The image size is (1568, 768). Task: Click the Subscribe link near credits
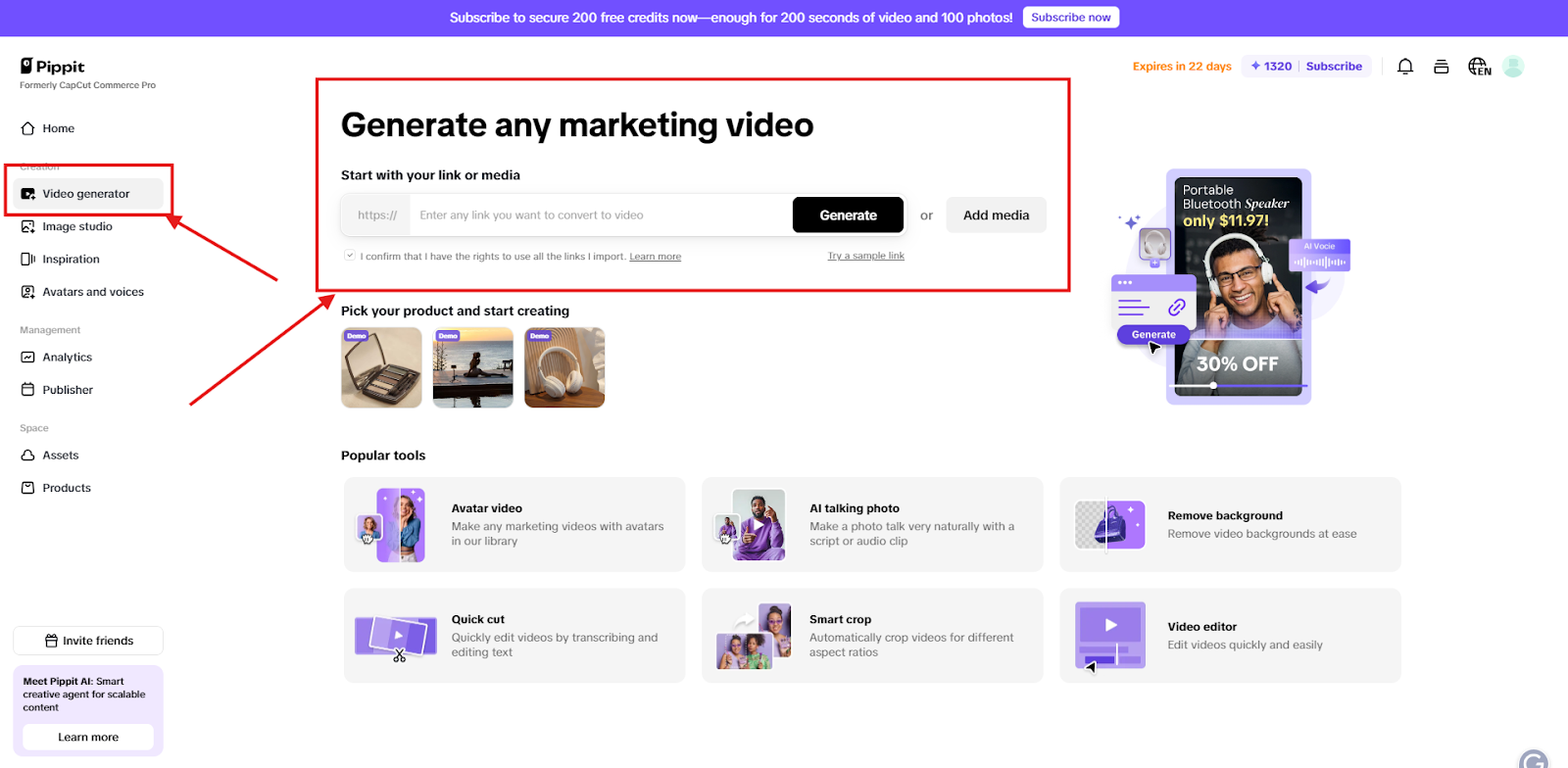(1334, 67)
